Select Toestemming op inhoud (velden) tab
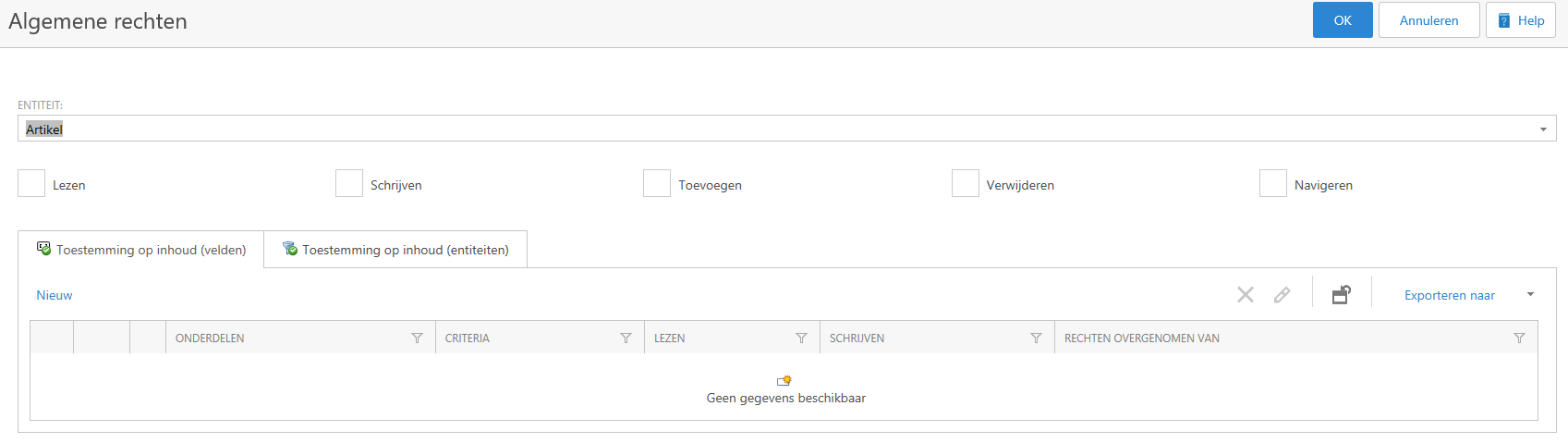 (141, 250)
